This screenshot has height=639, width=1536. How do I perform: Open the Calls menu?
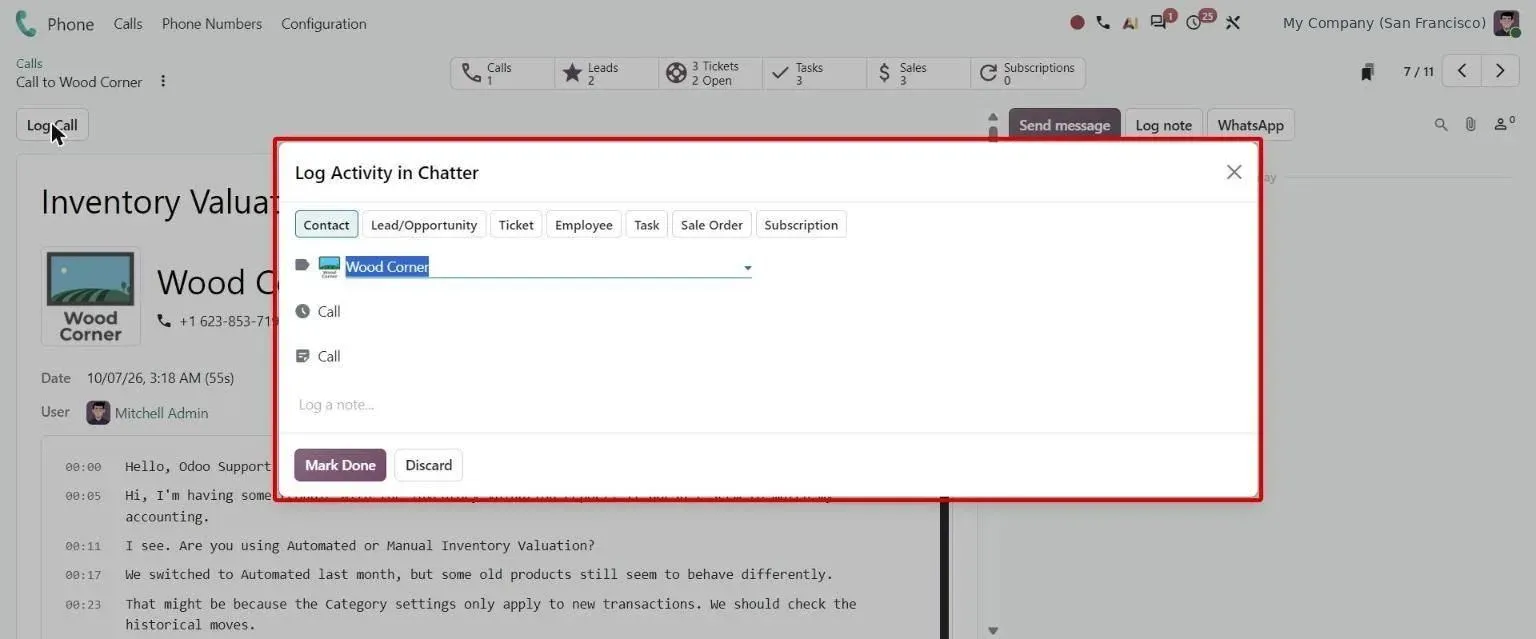click(128, 23)
